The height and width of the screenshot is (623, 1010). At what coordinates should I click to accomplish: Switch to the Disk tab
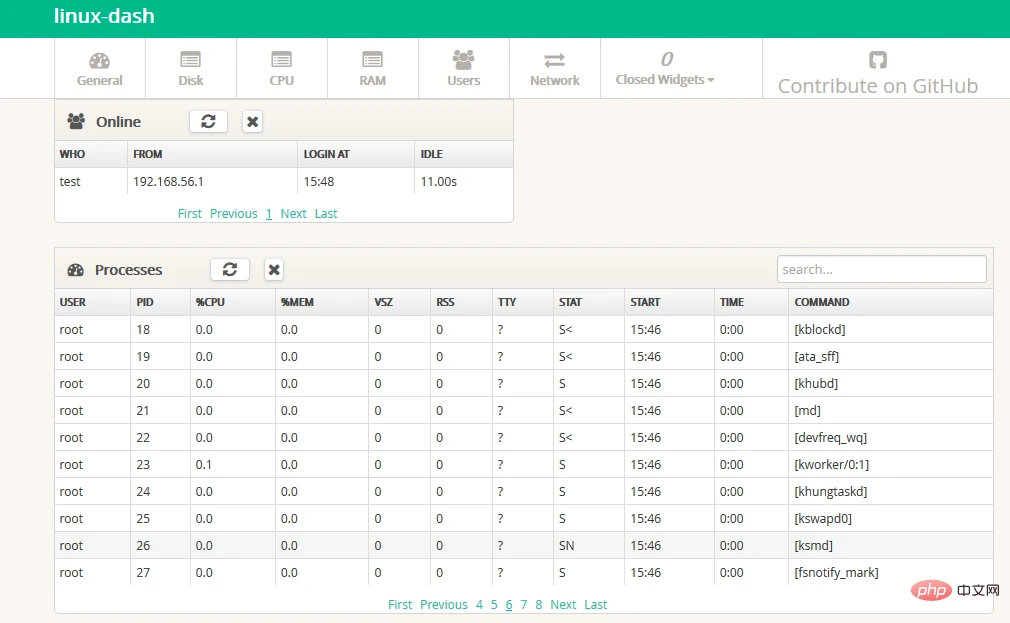191,69
